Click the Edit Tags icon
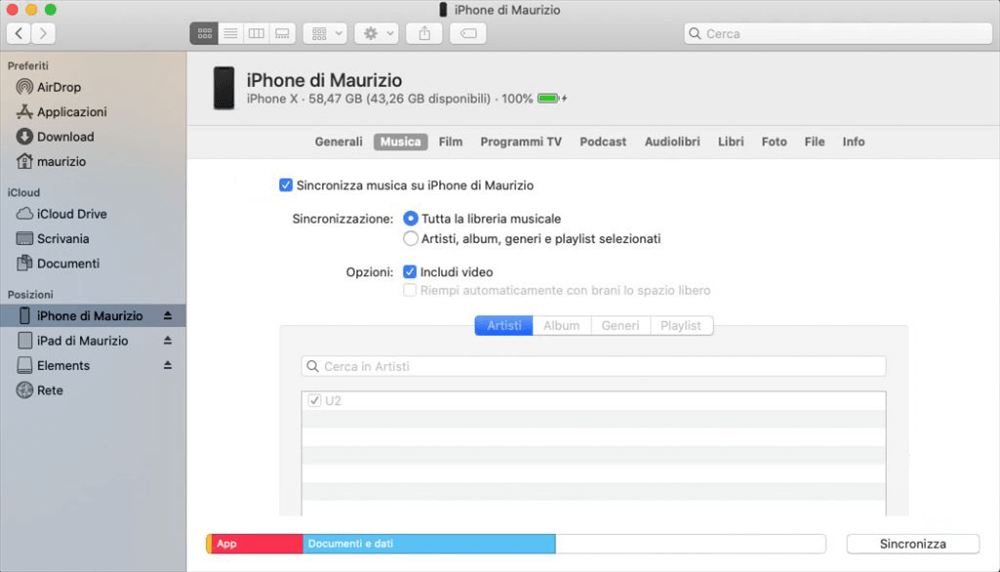The image size is (1000, 572). (x=468, y=33)
